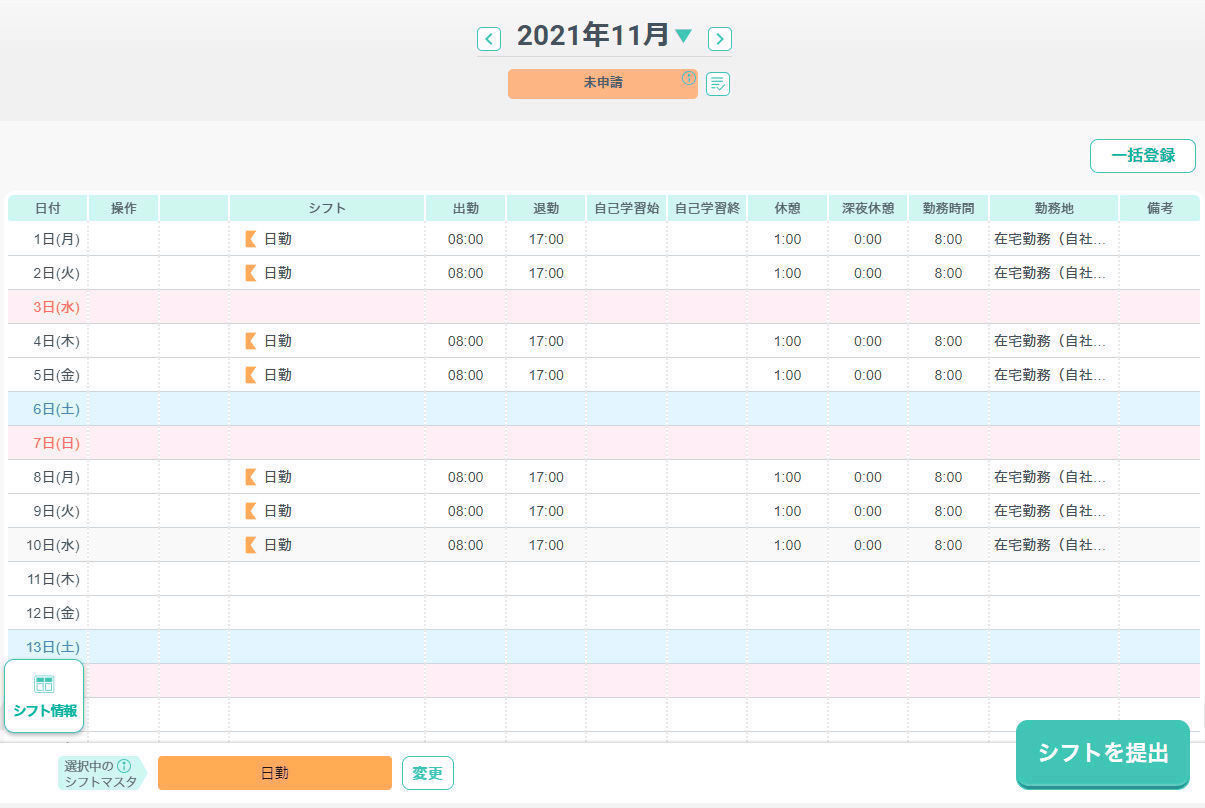Click the info icon on 未申請 status

click(x=688, y=78)
